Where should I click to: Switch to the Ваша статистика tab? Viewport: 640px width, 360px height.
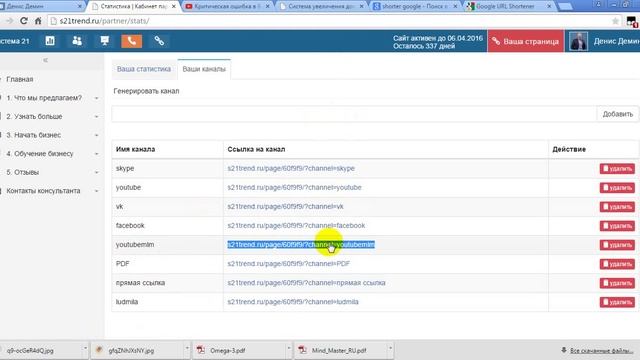coord(144,69)
